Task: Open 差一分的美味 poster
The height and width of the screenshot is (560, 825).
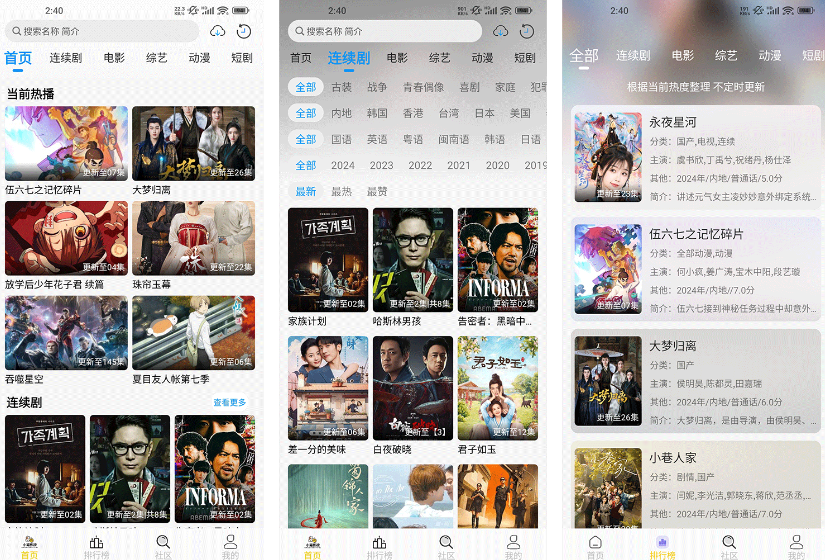Action: click(328, 388)
